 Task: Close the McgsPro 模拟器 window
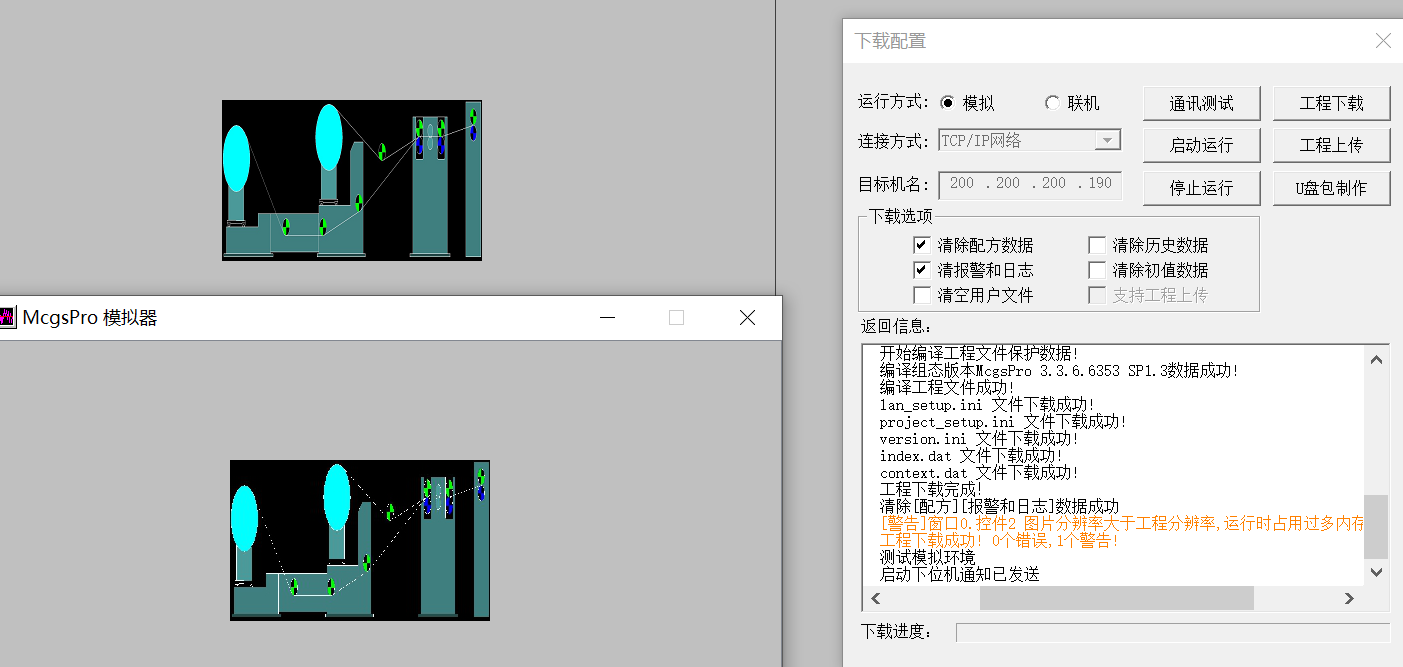[x=746, y=318]
